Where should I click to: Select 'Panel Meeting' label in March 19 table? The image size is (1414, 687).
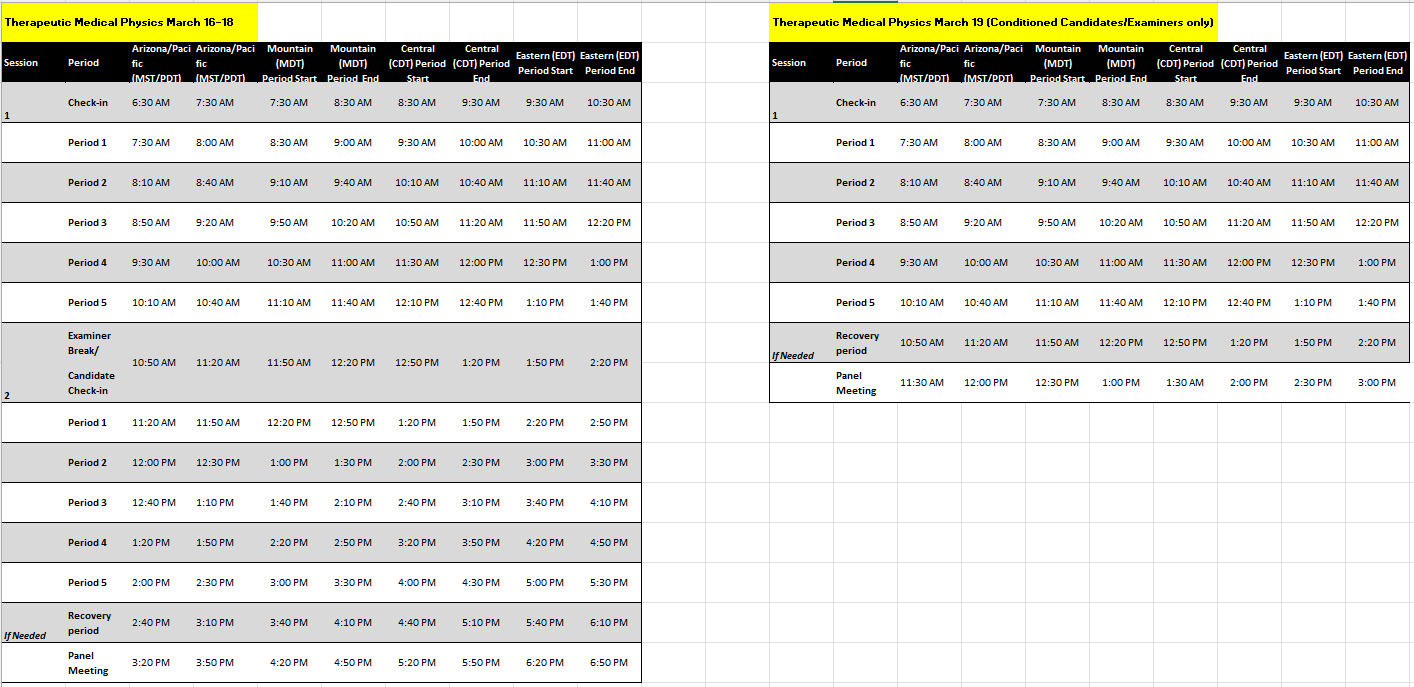tap(856, 383)
